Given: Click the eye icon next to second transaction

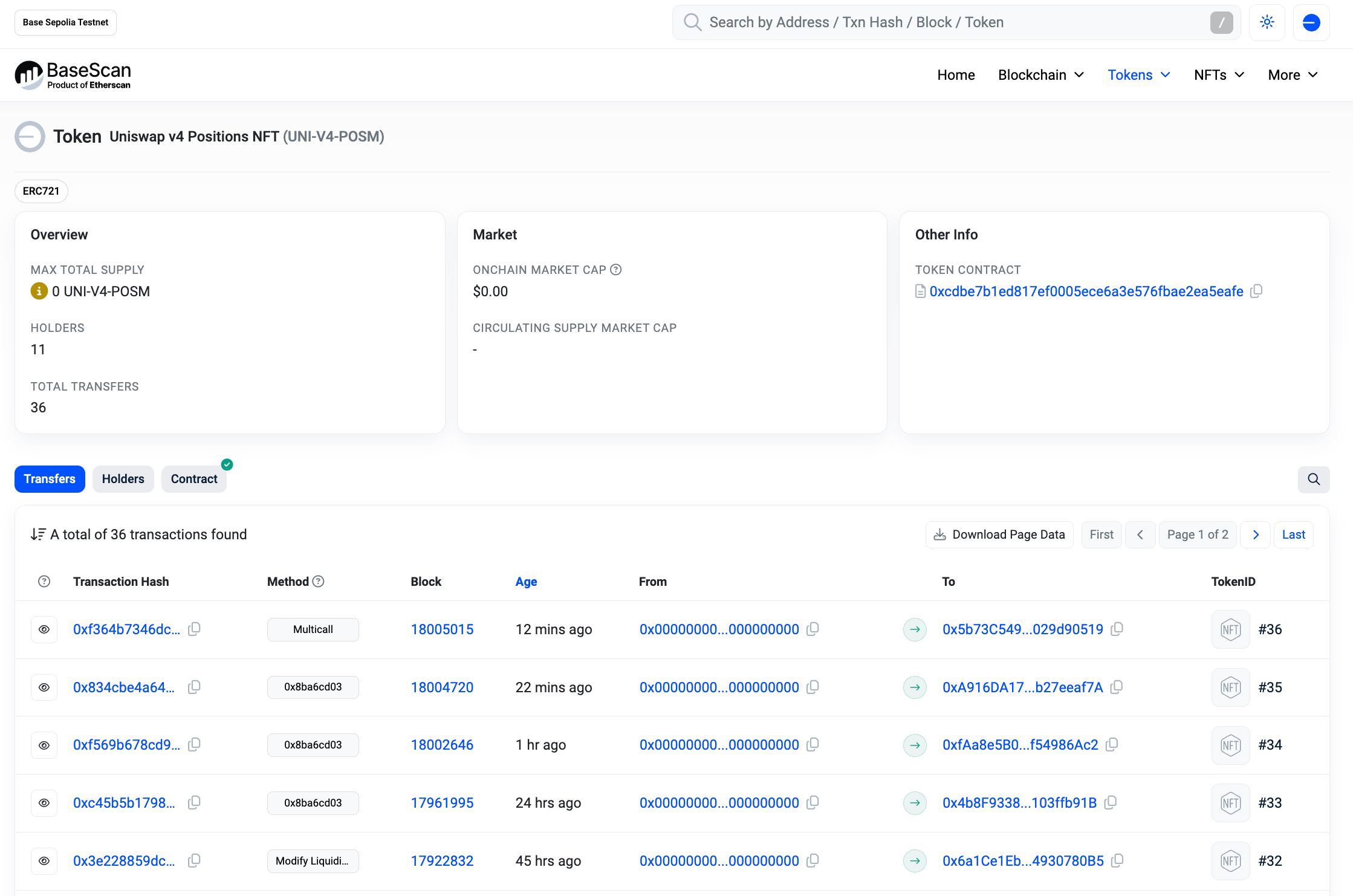Looking at the screenshot, I should tap(44, 687).
